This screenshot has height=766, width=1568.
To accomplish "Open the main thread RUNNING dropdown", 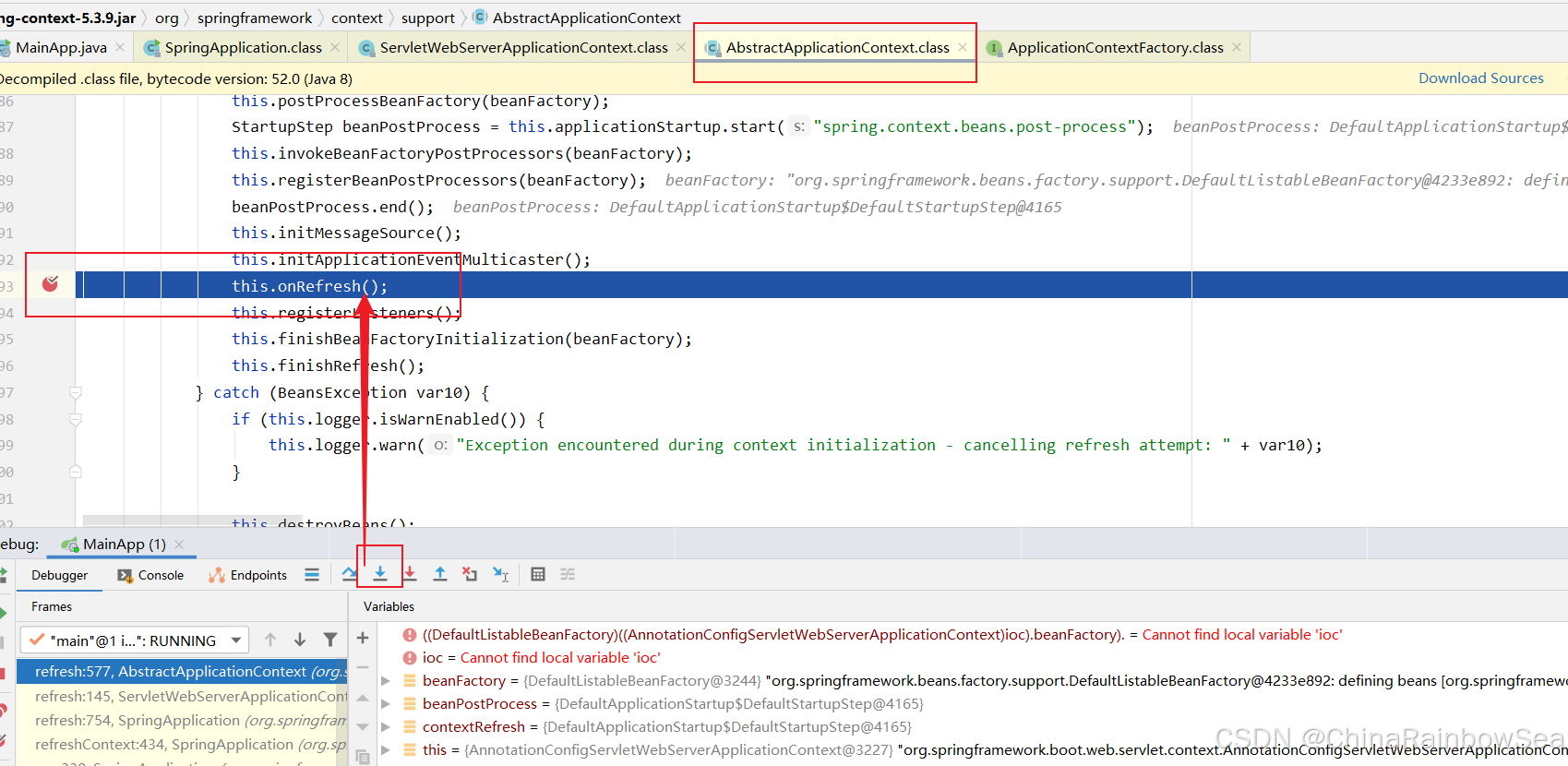I will click(x=236, y=640).
